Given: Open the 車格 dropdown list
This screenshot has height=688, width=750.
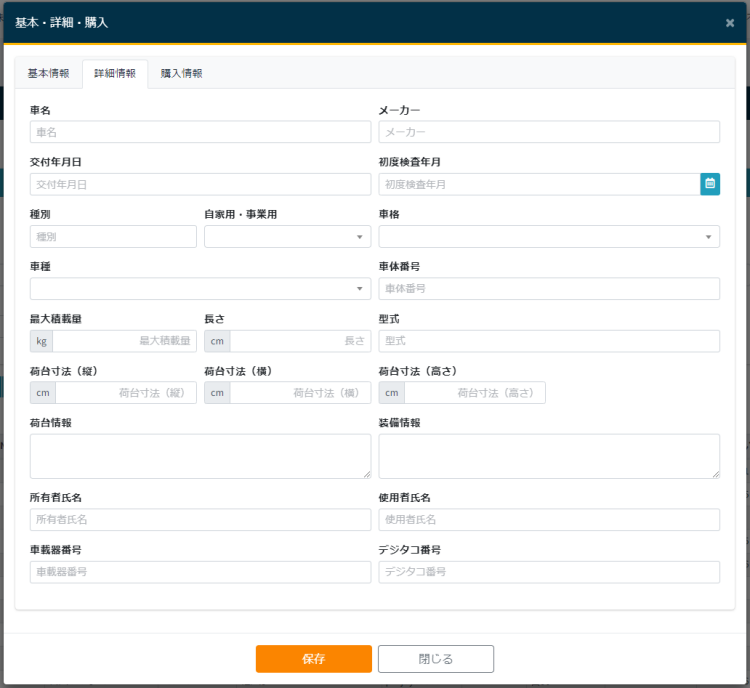Looking at the screenshot, I should 549,237.
